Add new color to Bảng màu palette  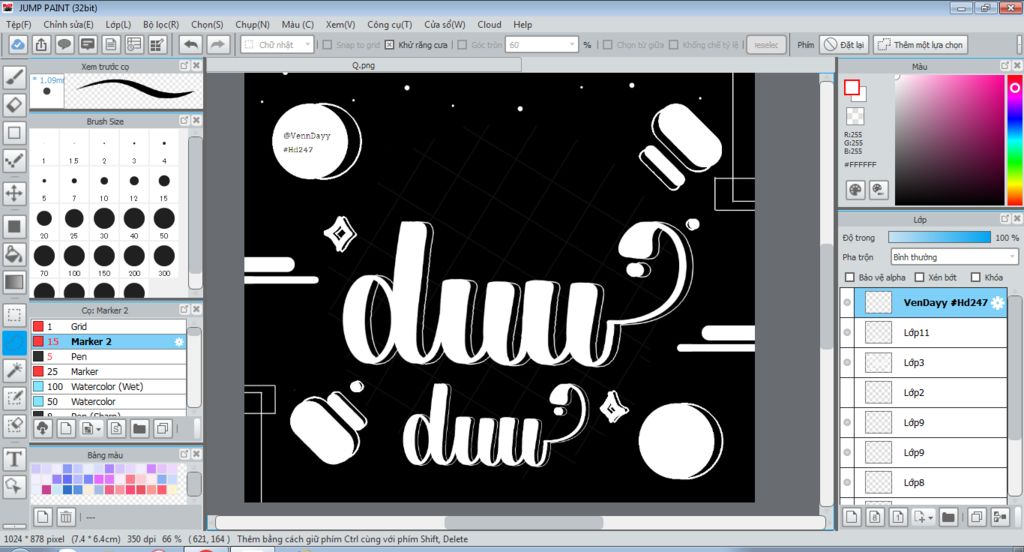(x=42, y=517)
